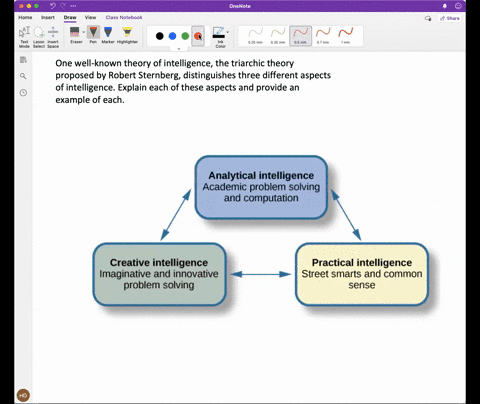Viewport: 480px width, 404px height.
Task: Select the Eraser tool
Action: [x=75, y=35]
